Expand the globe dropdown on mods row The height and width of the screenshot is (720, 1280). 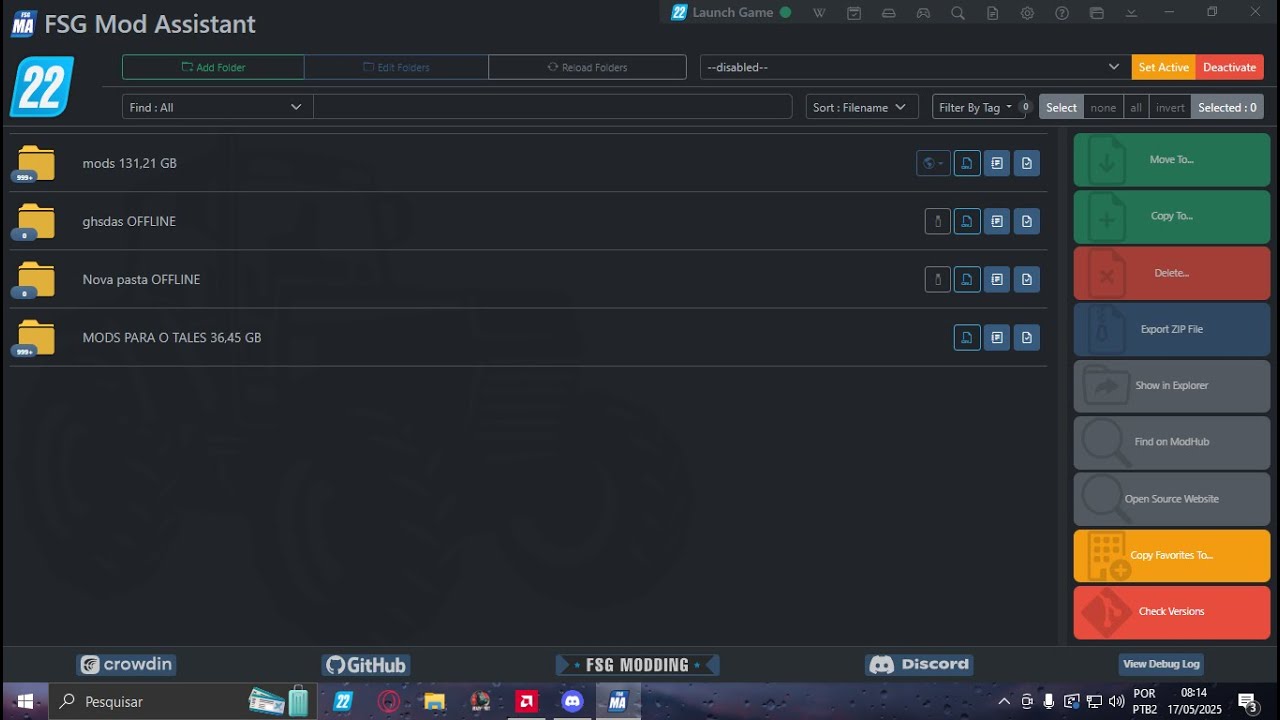point(933,163)
